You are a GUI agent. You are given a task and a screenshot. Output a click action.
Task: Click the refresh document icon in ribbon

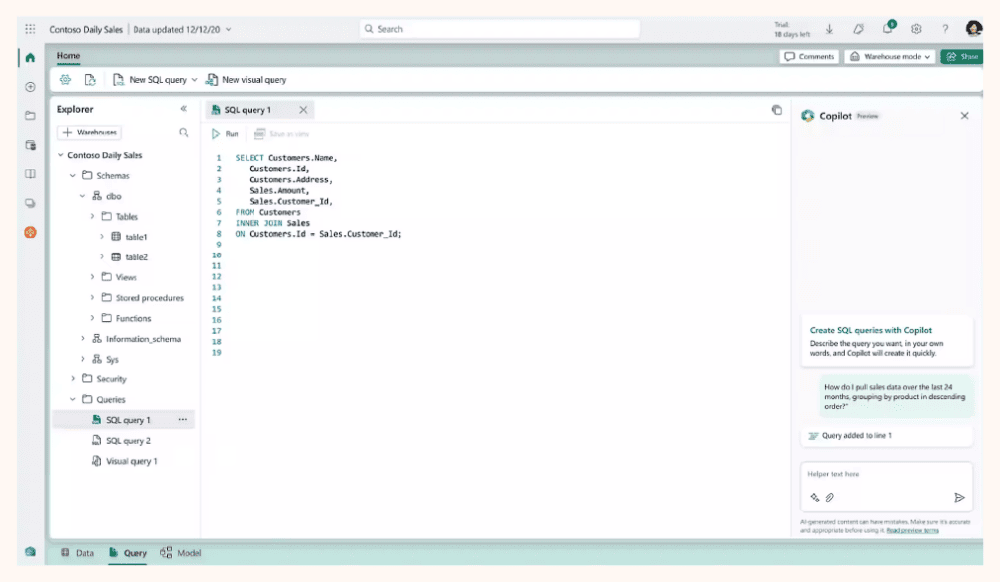[90, 80]
